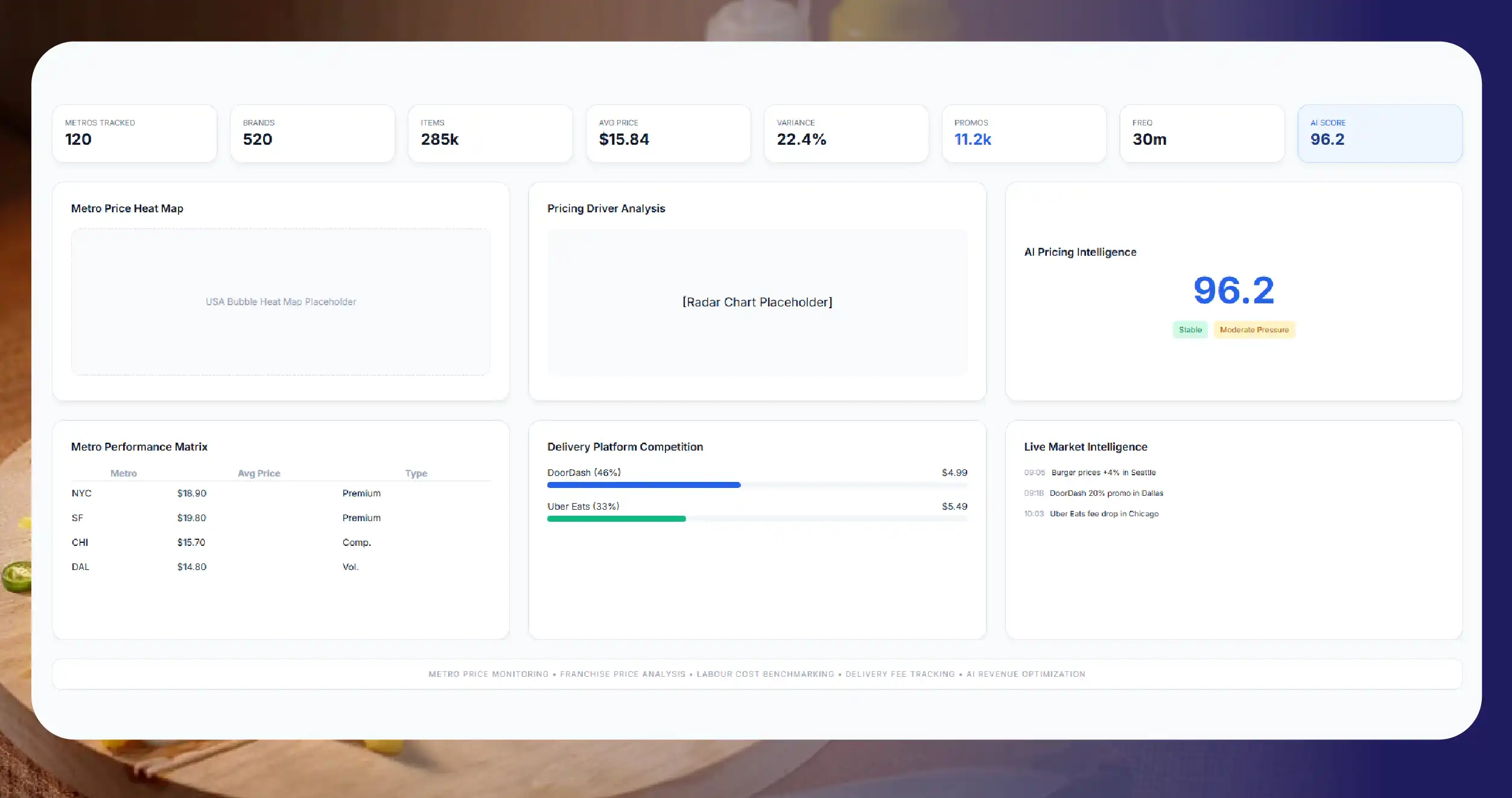Image resolution: width=1512 pixels, height=798 pixels.
Task: Click the Items 285k card
Action: pyautogui.click(x=490, y=133)
